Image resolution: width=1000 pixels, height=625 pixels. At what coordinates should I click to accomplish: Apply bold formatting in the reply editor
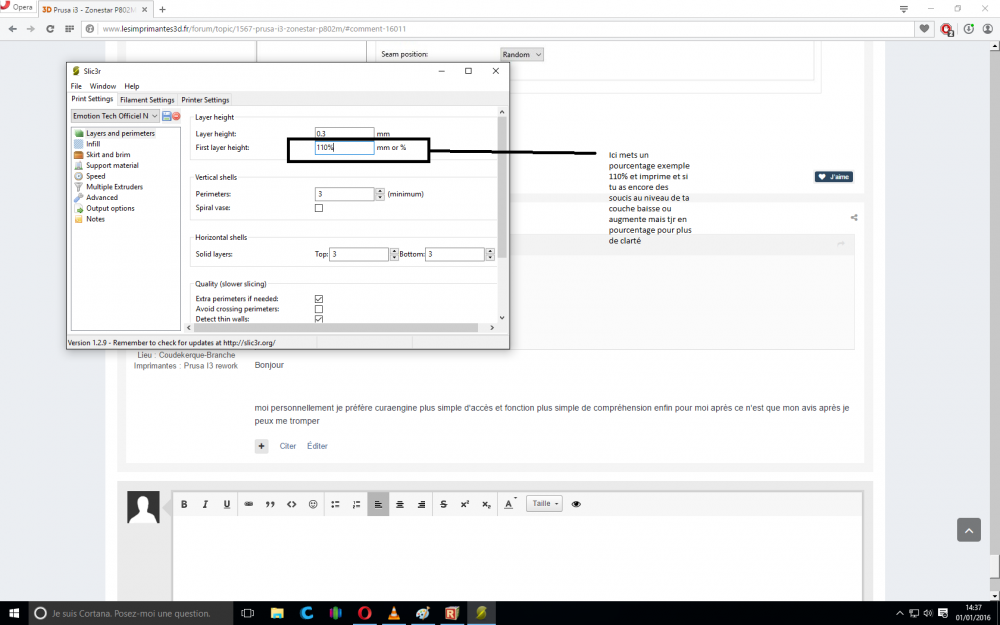184,504
